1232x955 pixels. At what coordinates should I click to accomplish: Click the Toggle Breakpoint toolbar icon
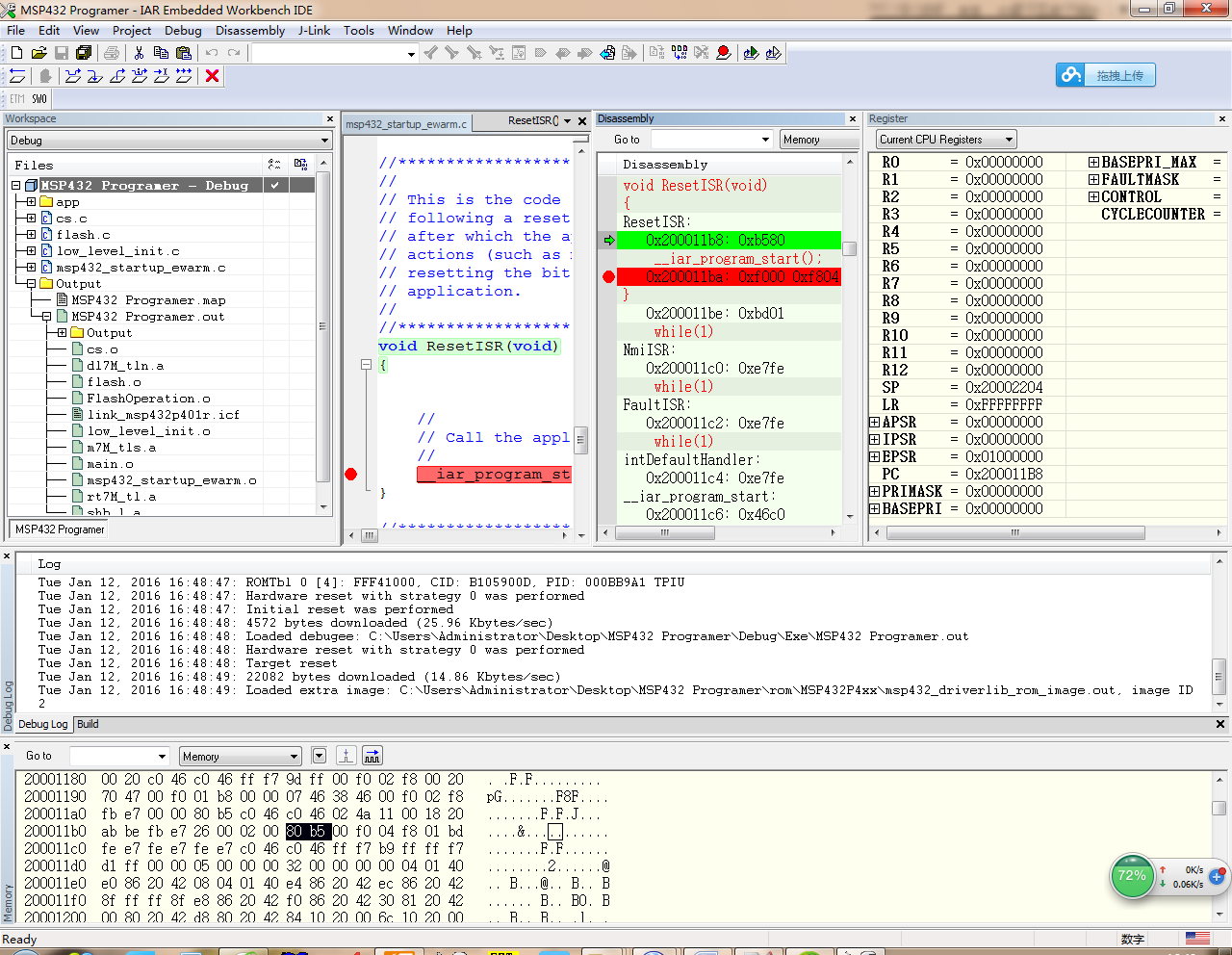723,53
